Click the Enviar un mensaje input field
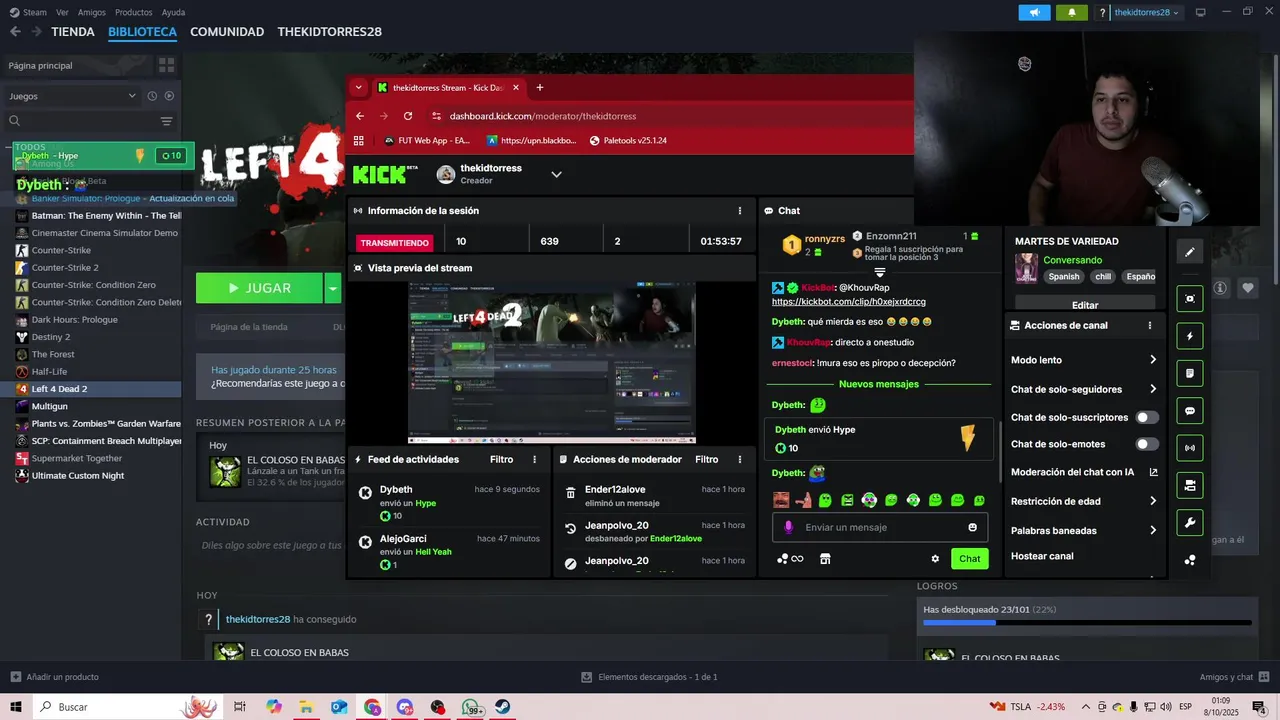The image size is (1280, 720). 880,527
